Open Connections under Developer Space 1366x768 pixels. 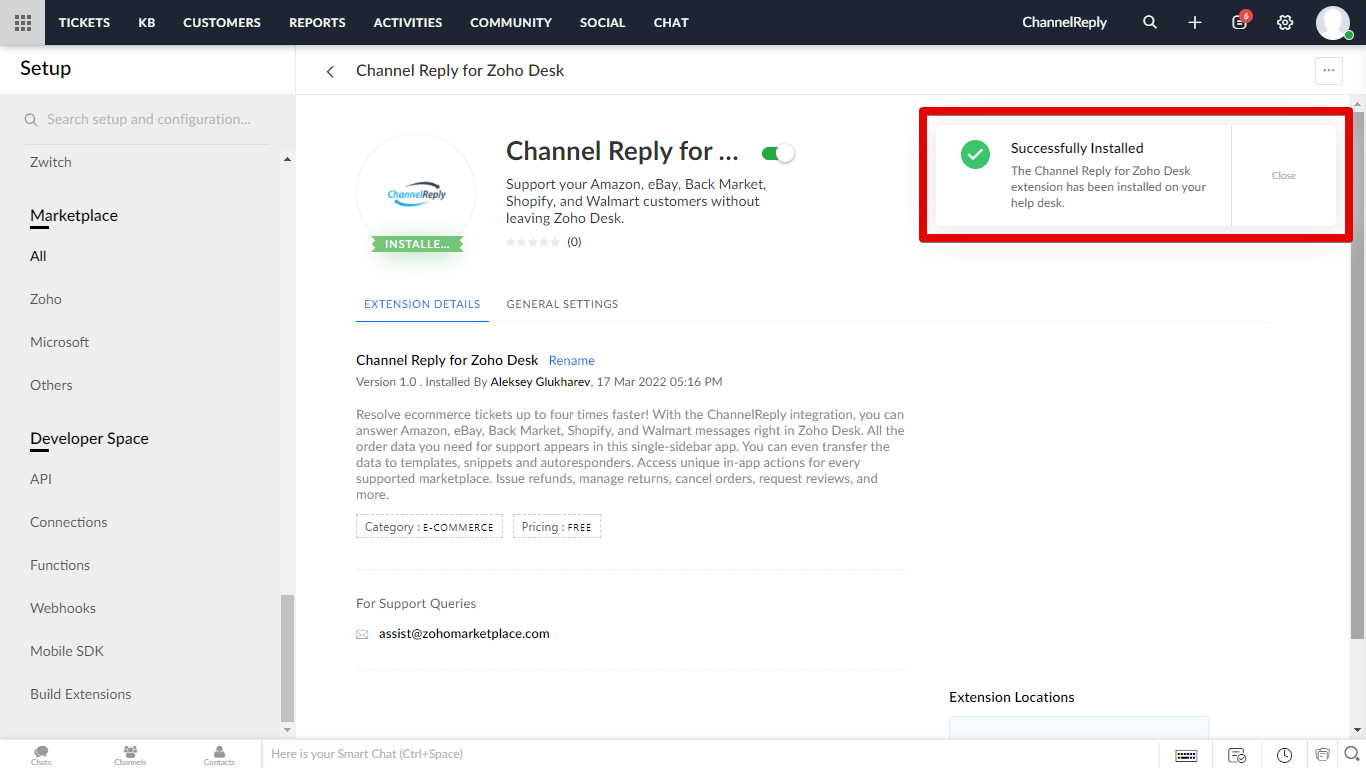[x=69, y=522]
